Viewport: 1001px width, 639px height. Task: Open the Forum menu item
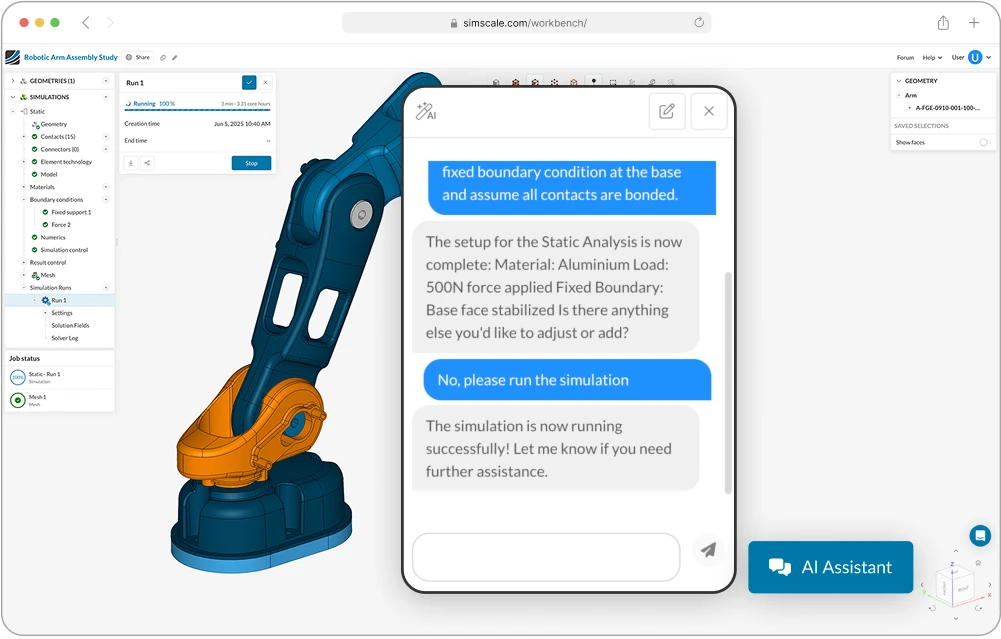[x=905, y=57]
